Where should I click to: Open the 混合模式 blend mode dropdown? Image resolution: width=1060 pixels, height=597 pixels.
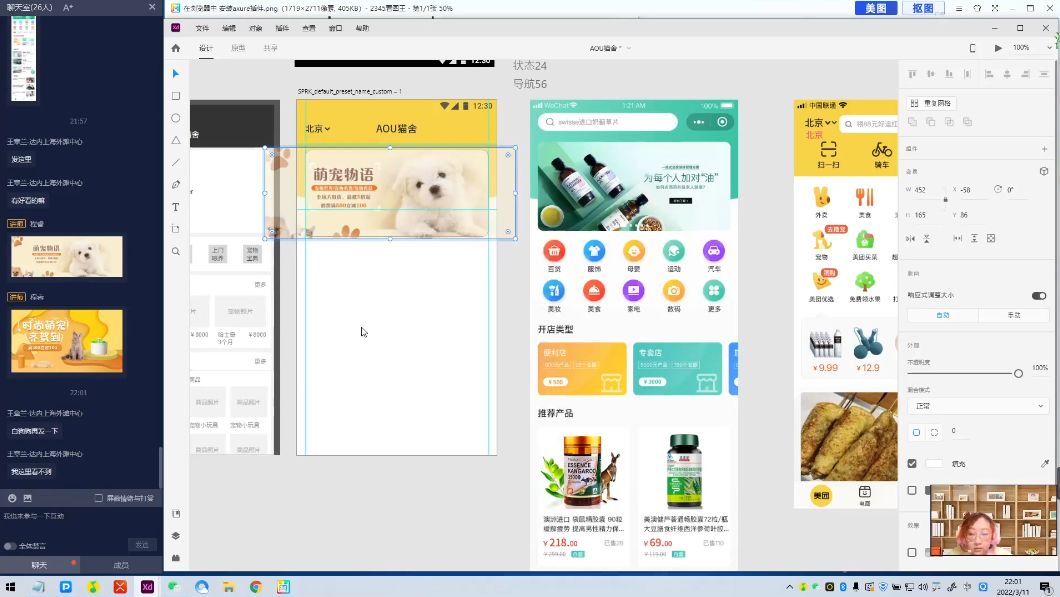[x=975, y=405]
